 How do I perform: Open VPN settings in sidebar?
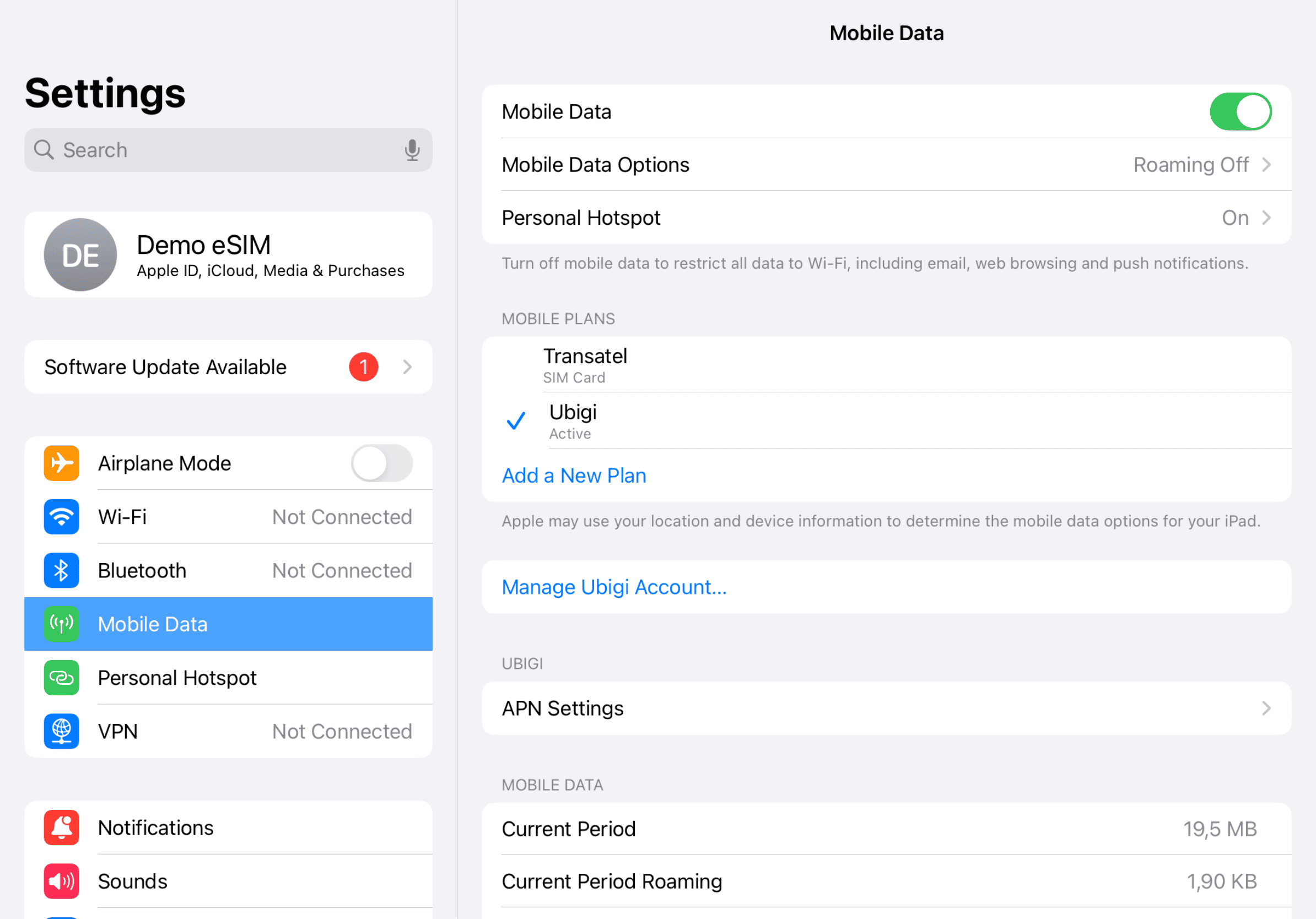228,731
